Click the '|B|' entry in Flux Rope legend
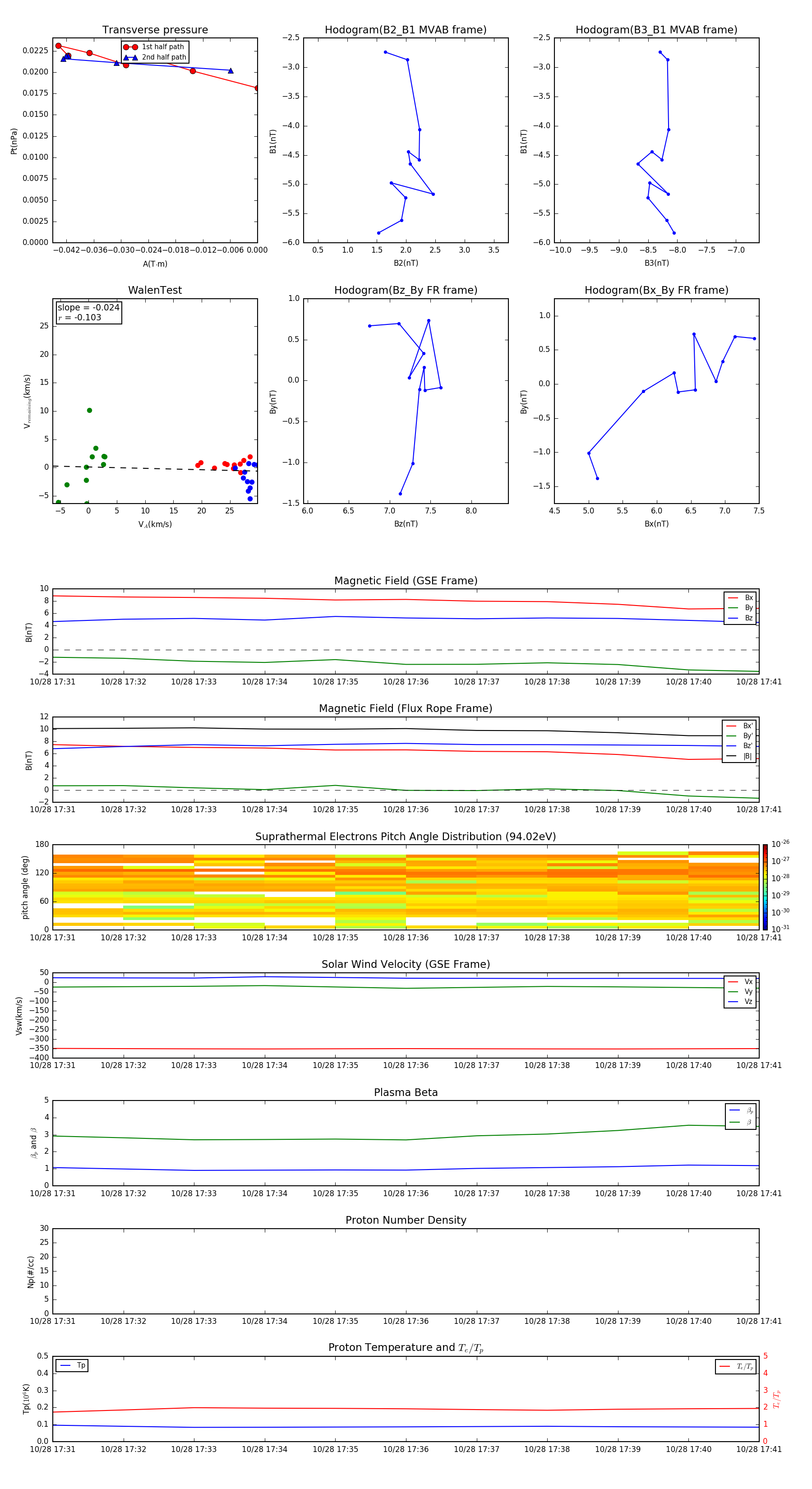812x1489 pixels. (739, 756)
